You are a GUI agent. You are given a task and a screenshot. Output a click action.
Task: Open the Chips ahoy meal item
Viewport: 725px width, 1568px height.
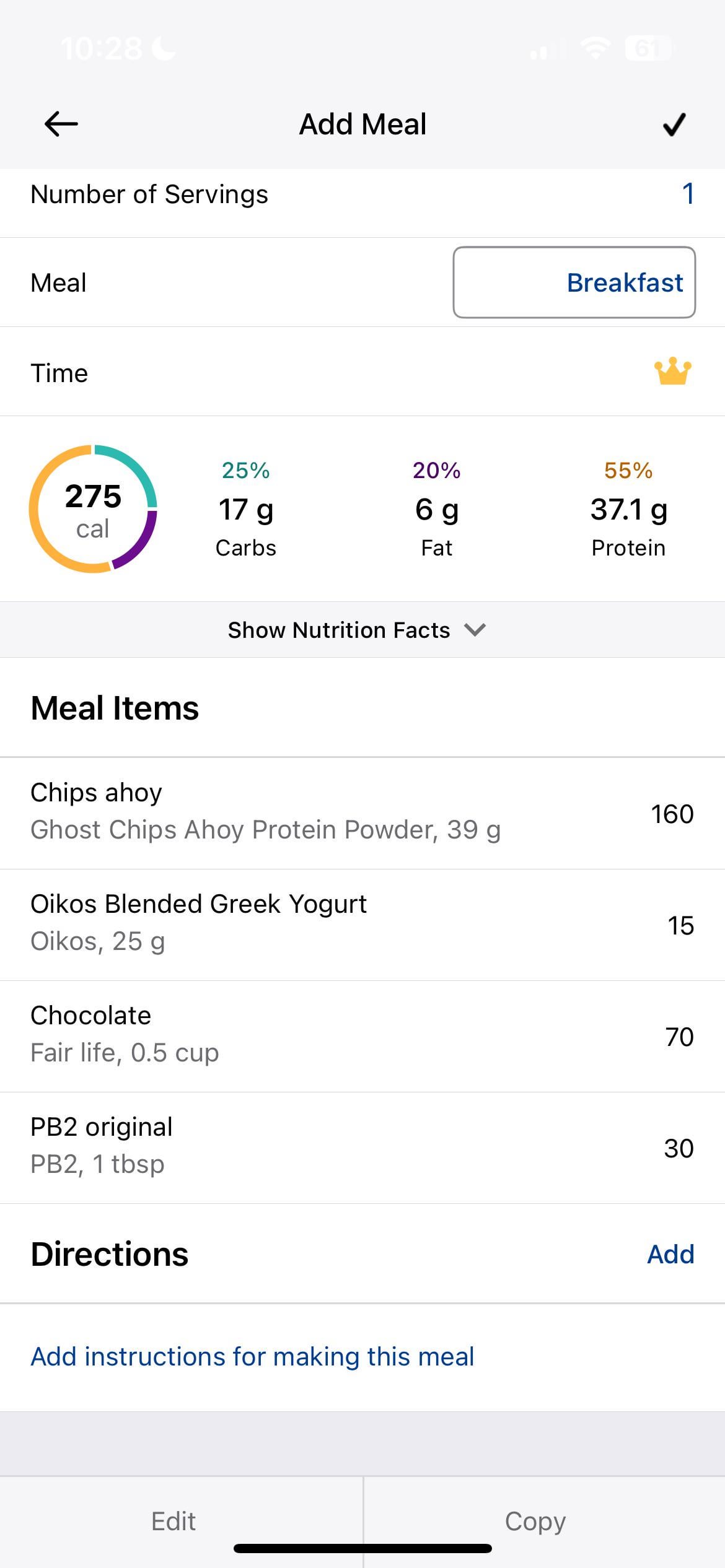[362, 813]
